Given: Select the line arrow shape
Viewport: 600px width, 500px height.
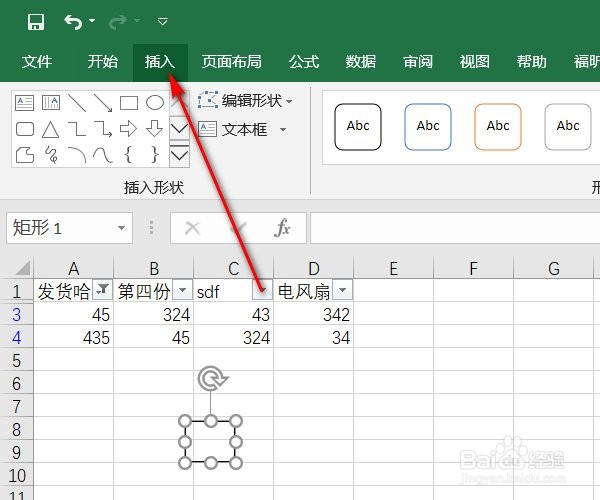Looking at the screenshot, I should tap(103, 103).
